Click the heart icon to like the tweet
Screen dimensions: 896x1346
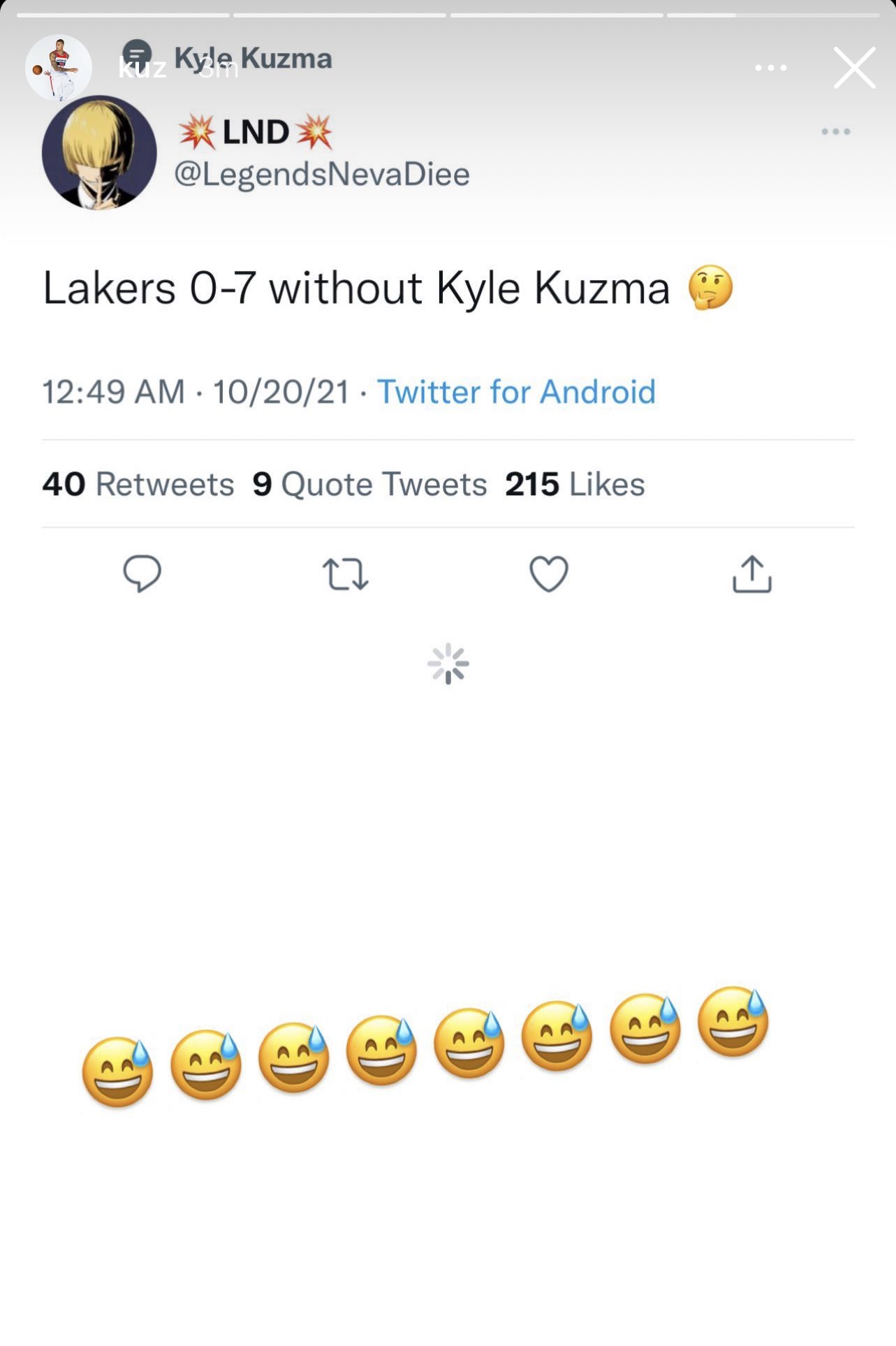[x=548, y=576]
